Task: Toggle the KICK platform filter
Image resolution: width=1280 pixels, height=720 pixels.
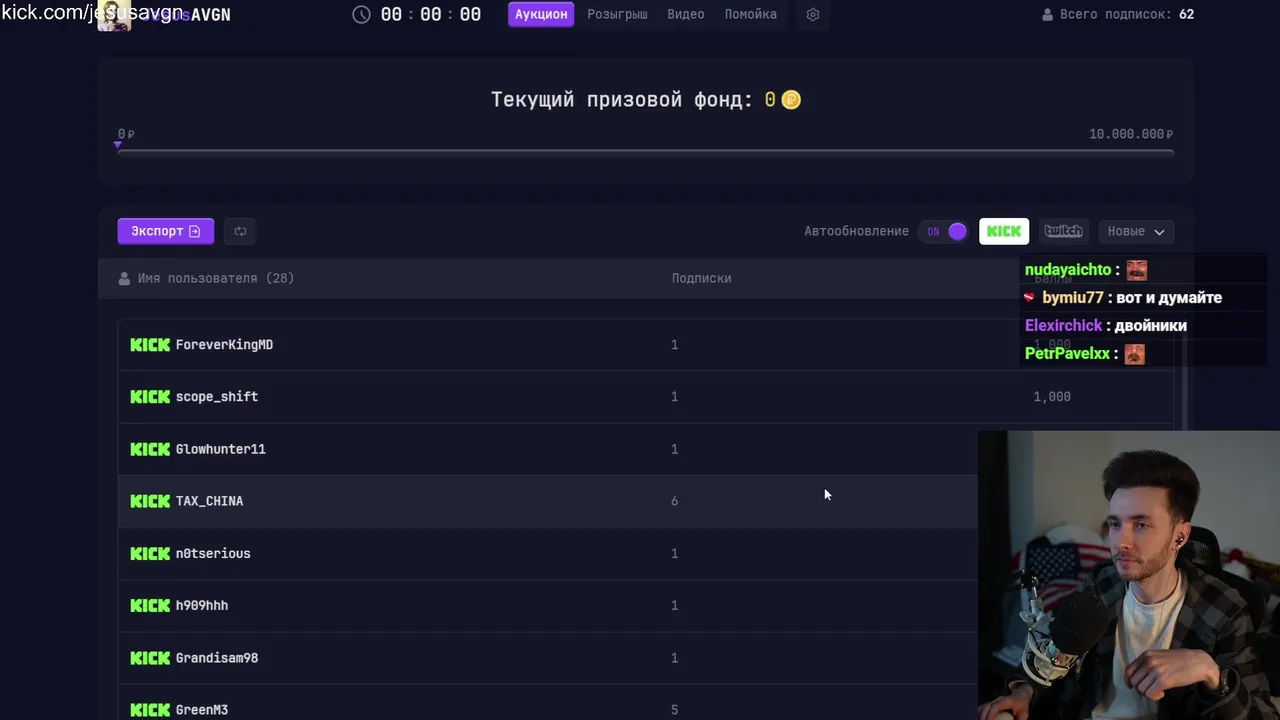Action: [x=1004, y=231]
